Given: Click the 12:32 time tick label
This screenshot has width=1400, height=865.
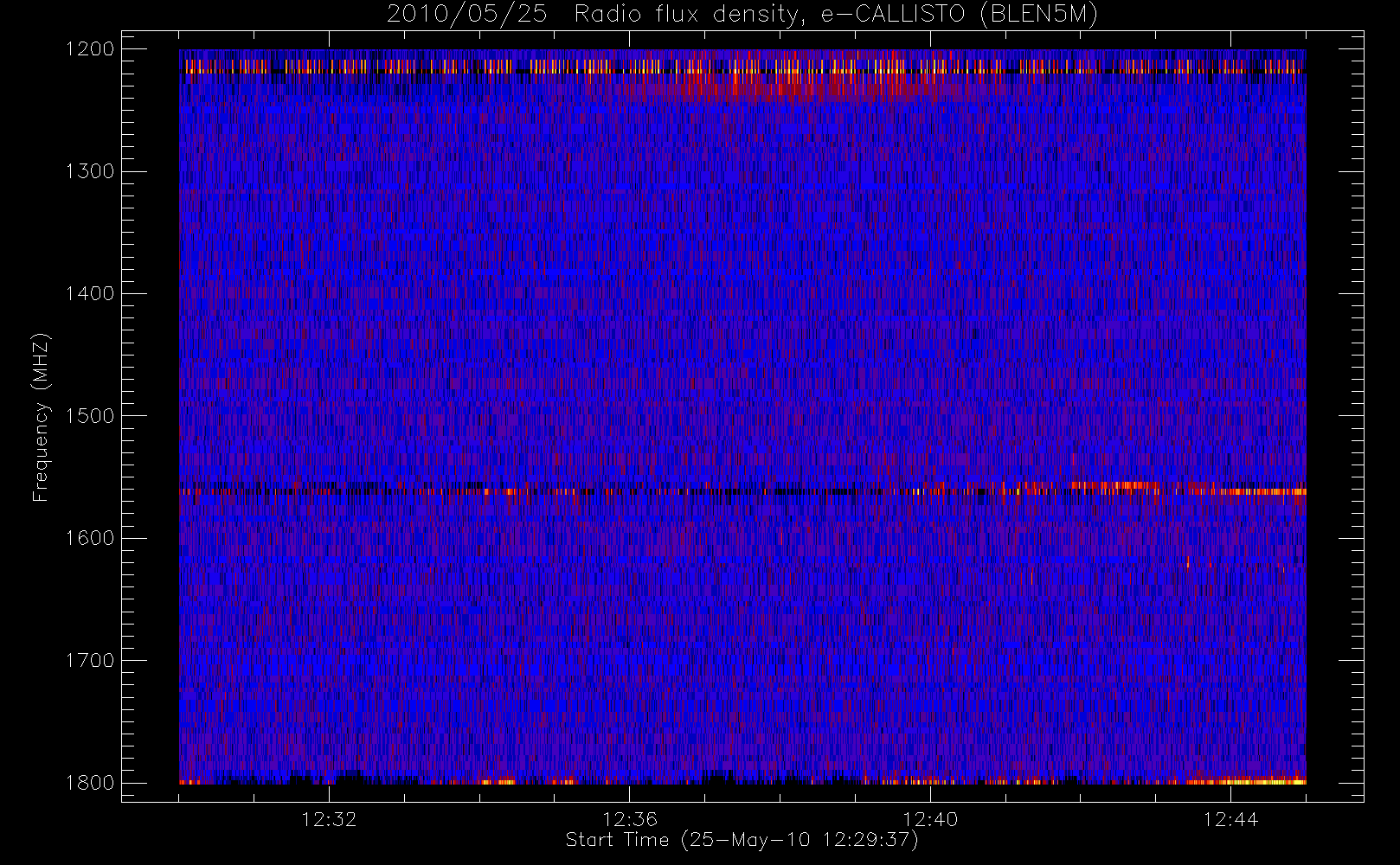Looking at the screenshot, I should (x=329, y=819).
